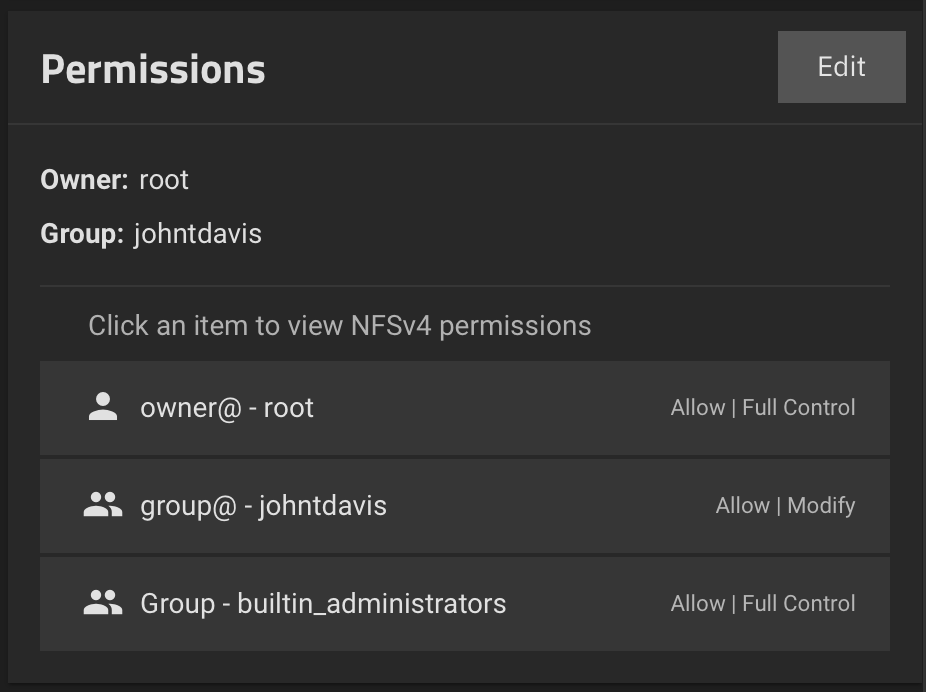The width and height of the screenshot is (926, 692).
Task: Expand the Group - builtin_administrators ACL entry row
Action: 465,604
